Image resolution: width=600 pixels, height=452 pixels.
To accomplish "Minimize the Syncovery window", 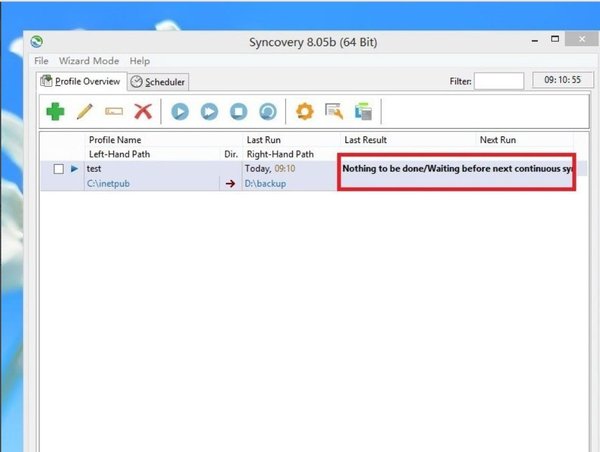I will (535, 40).
